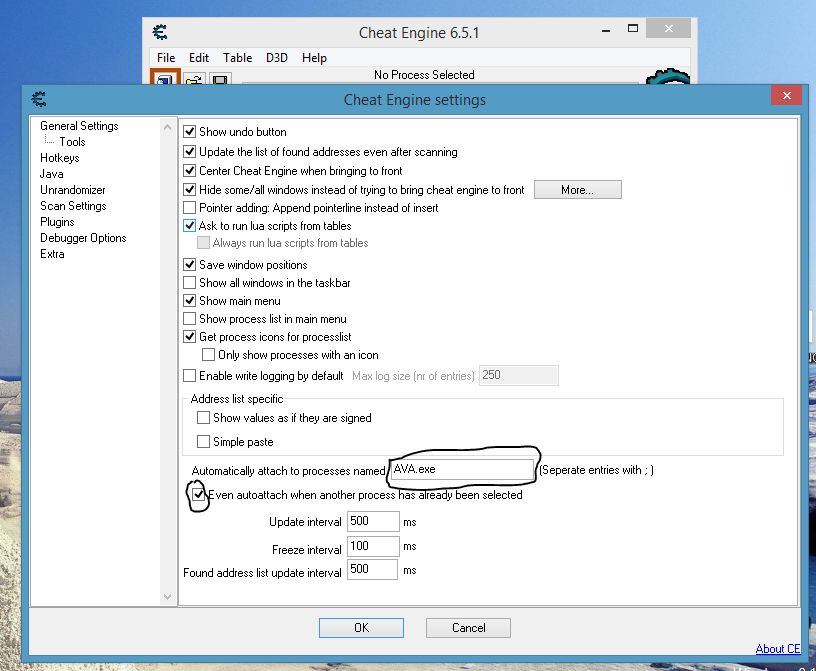
Task: Open Debugger Options page
Action: (83, 238)
